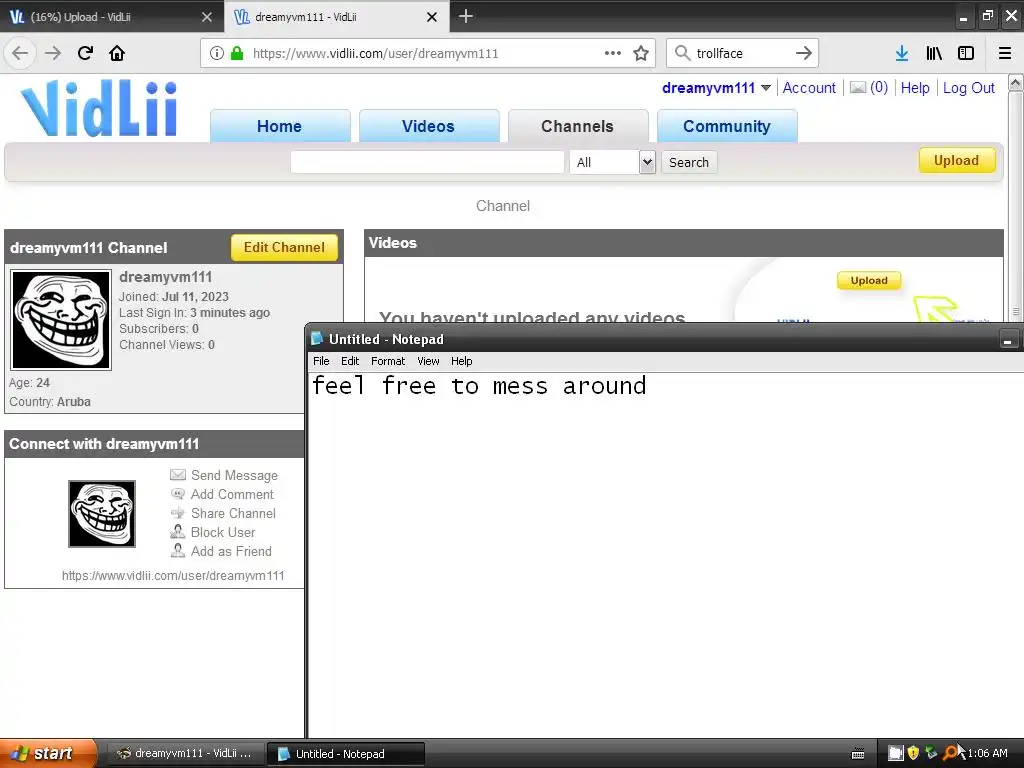The image size is (1024, 768).
Task: Click the VidLii inbox envelope icon
Action: click(858, 88)
